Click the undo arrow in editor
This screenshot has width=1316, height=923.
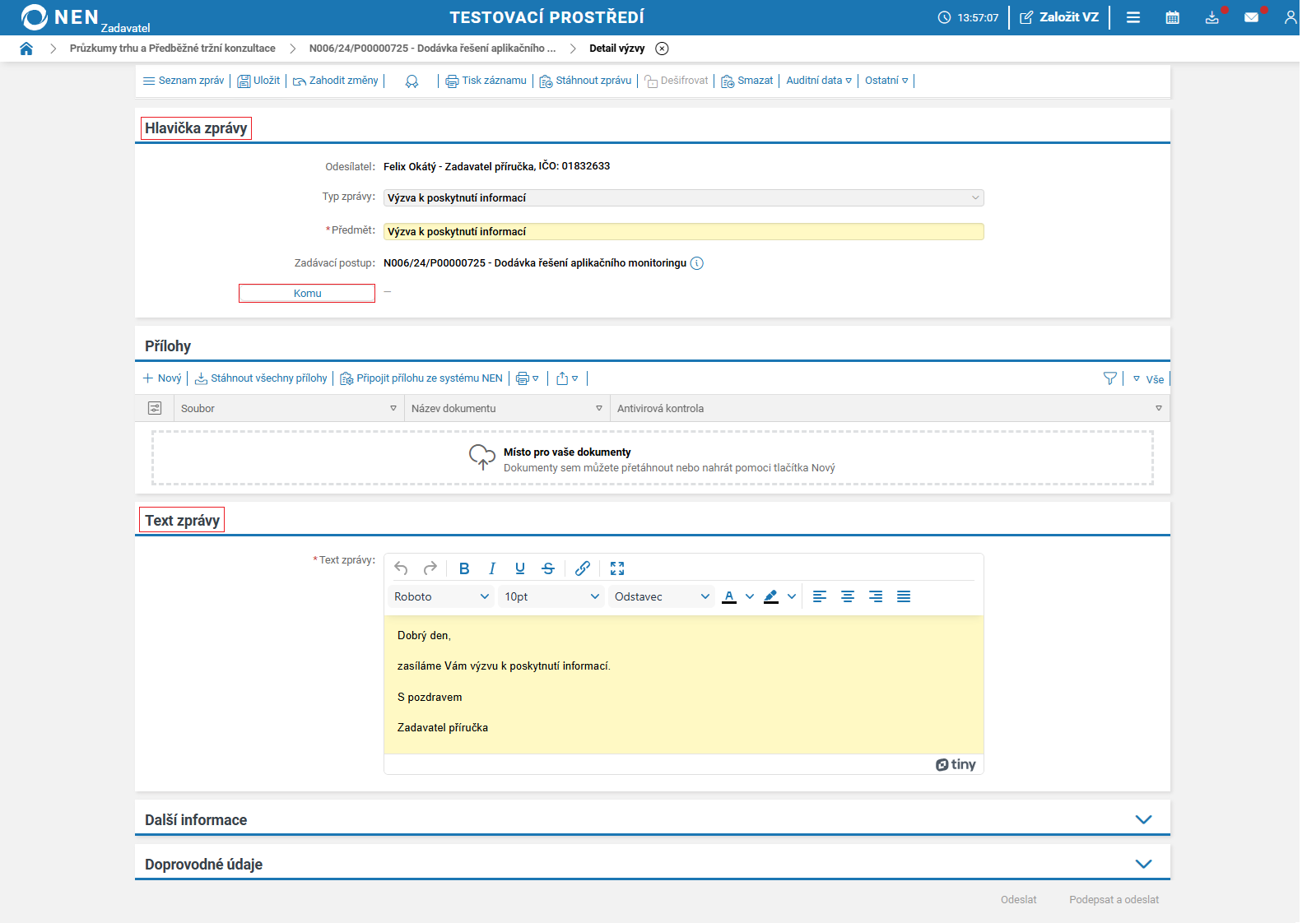(401, 568)
